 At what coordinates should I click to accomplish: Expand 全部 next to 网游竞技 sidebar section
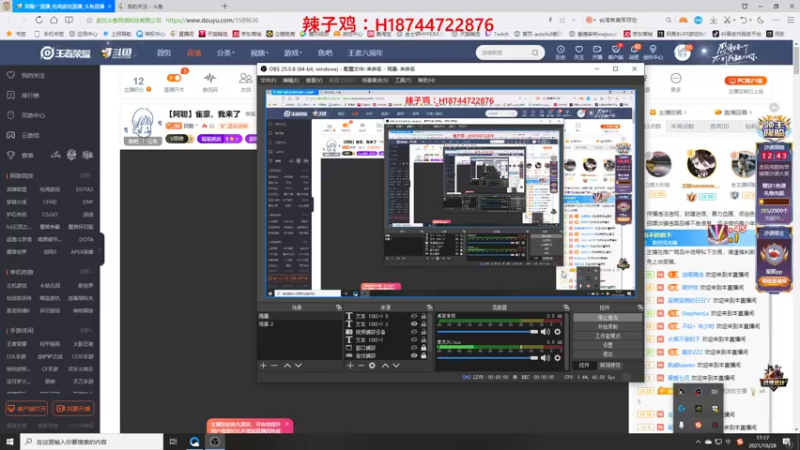click(86, 176)
